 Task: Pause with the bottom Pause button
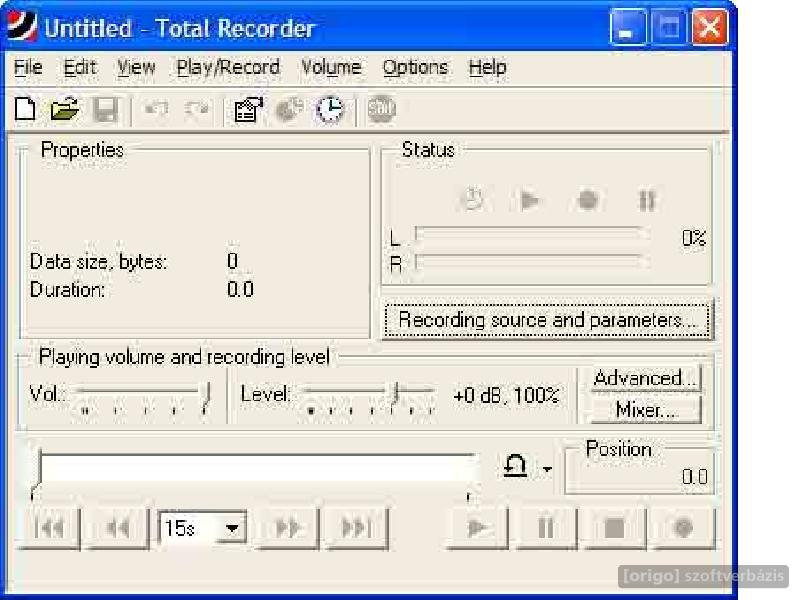click(546, 528)
